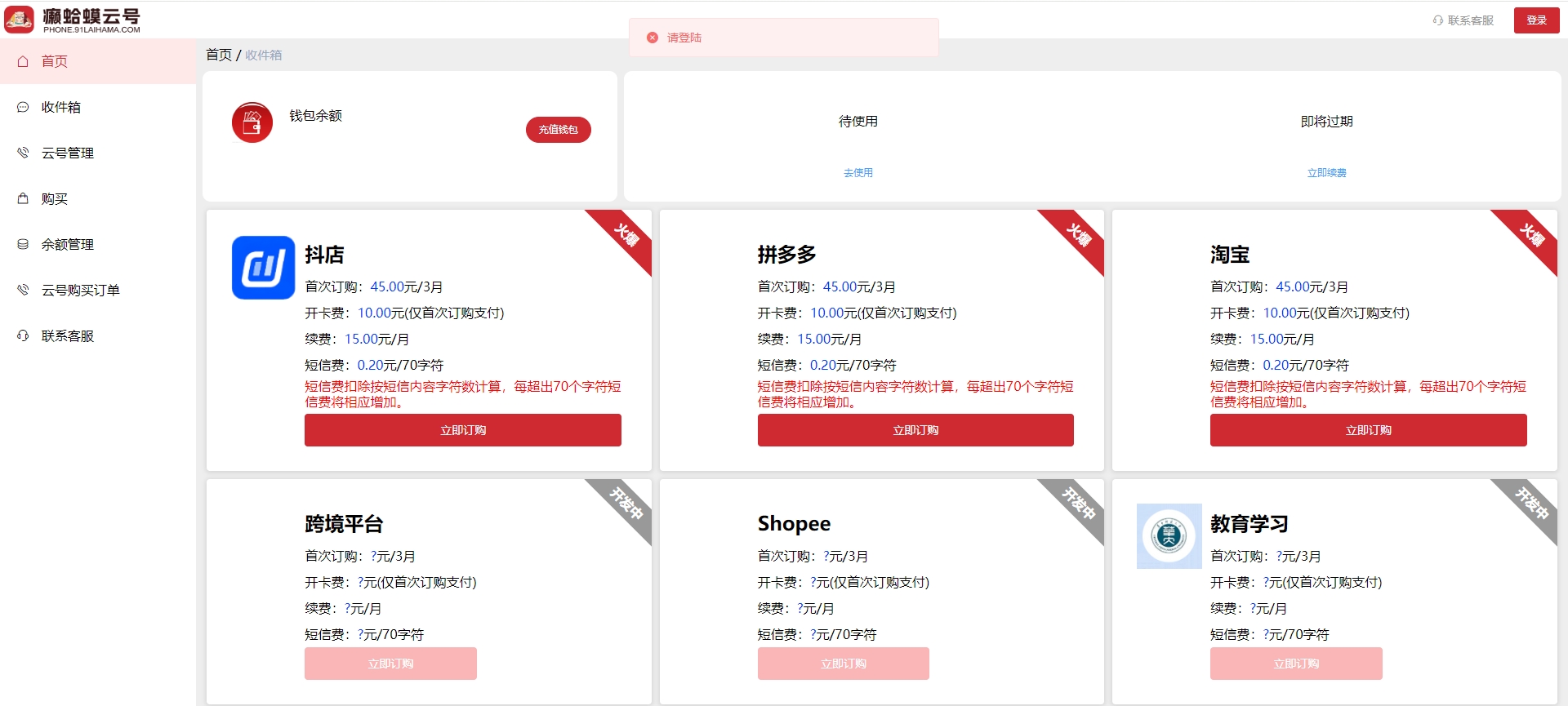Click the phone icon beside 云号购买订单

(x=23, y=290)
